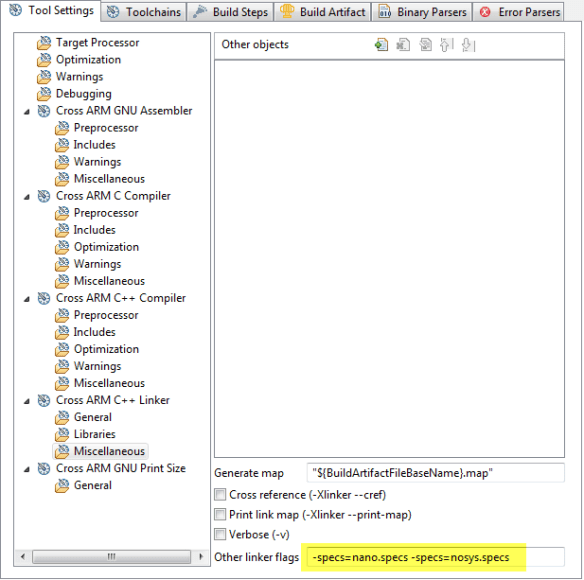Click the Tool Settings tab gear icon
The image size is (584, 580).
coord(15,10)
